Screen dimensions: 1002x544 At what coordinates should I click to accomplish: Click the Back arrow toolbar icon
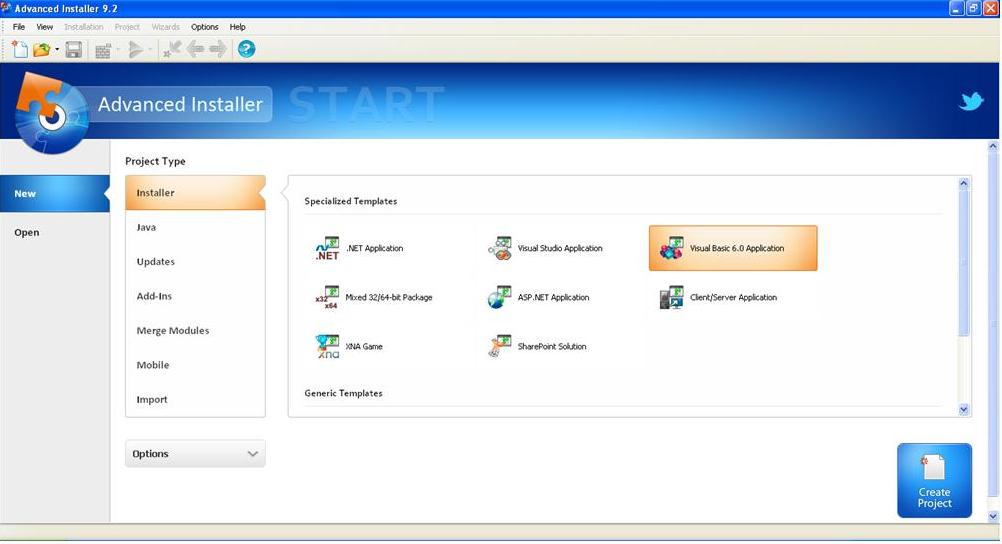196,49
